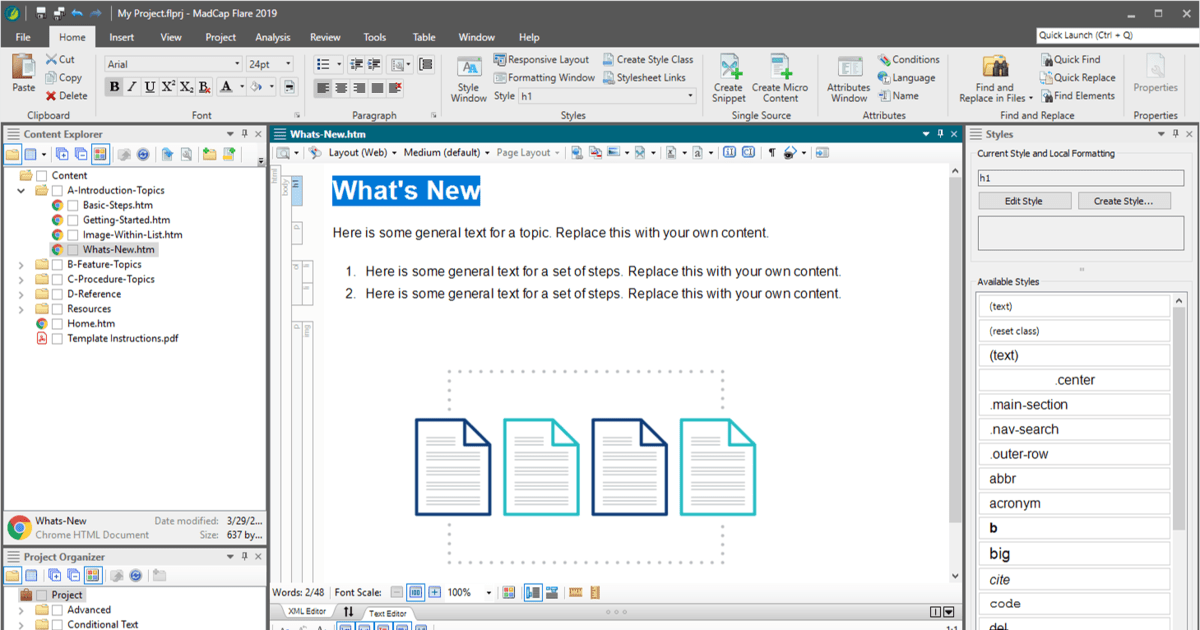Switch to the XML Editor tab
This screenshot has height=630, width=1200.
click(x=306, y=612)
